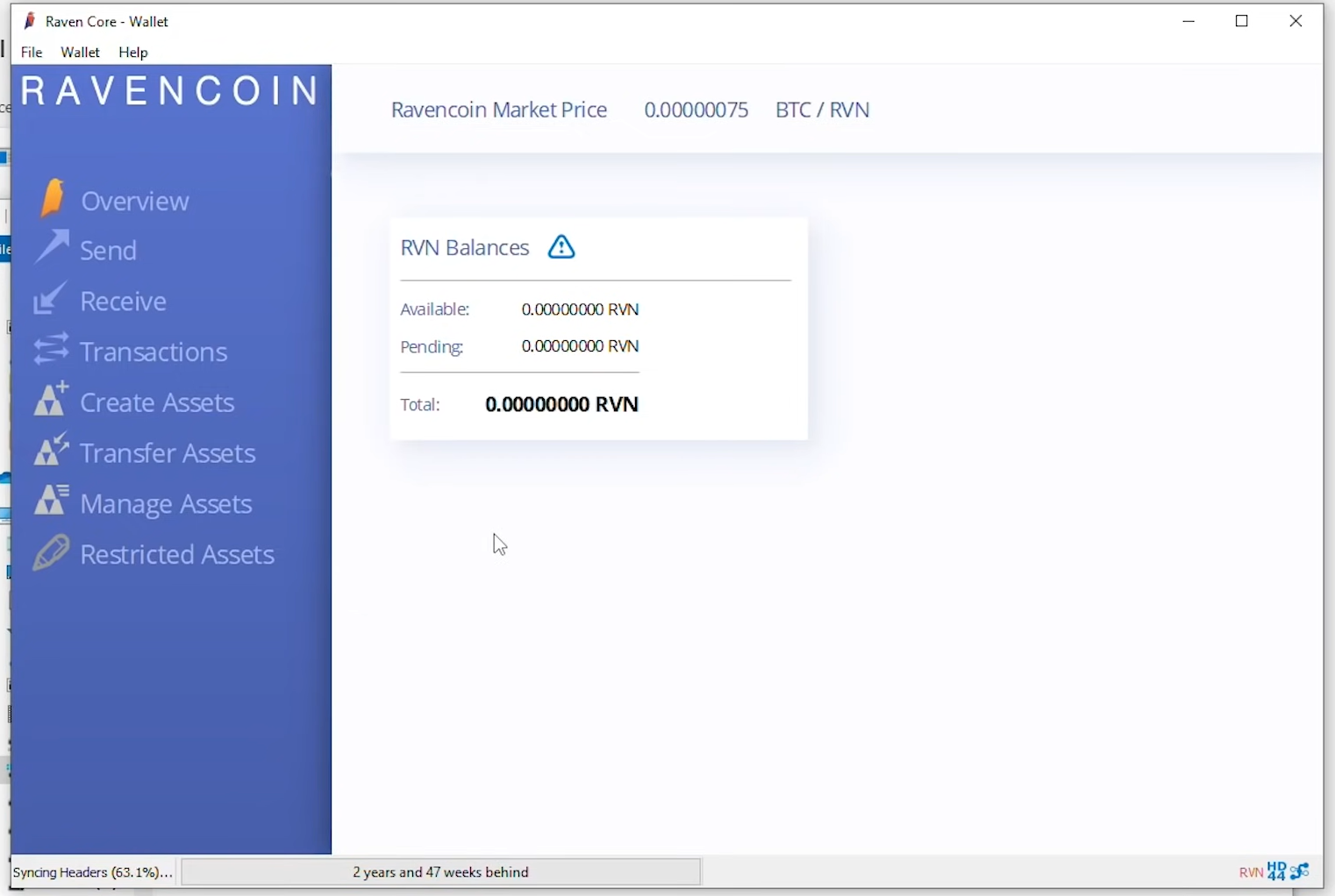Click the HD 44 wallet status icon
1335x896 pixels.
pos(1274,871)
